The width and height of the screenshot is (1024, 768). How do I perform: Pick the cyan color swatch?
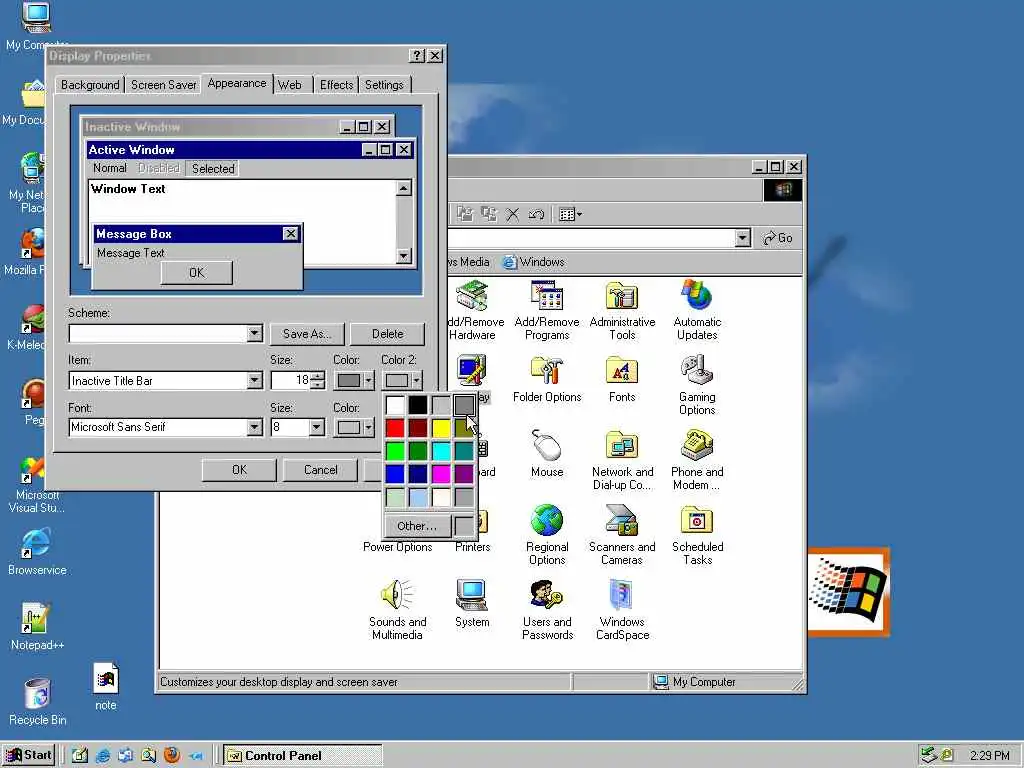(441, 451)
